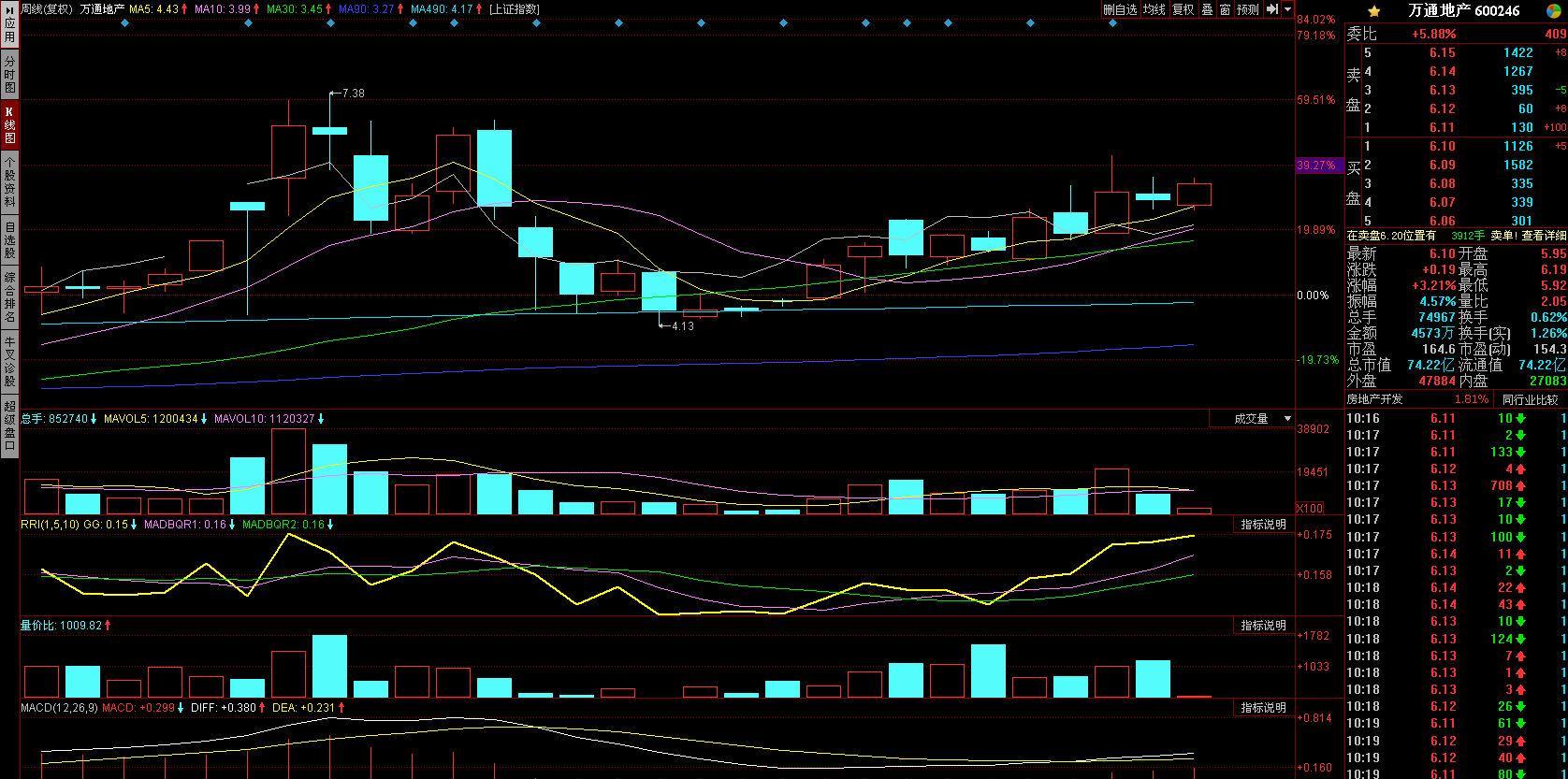Viewport: 1568px width, 779px height.
Task: Open the 预测 forecast tool
Action: 1248,9
